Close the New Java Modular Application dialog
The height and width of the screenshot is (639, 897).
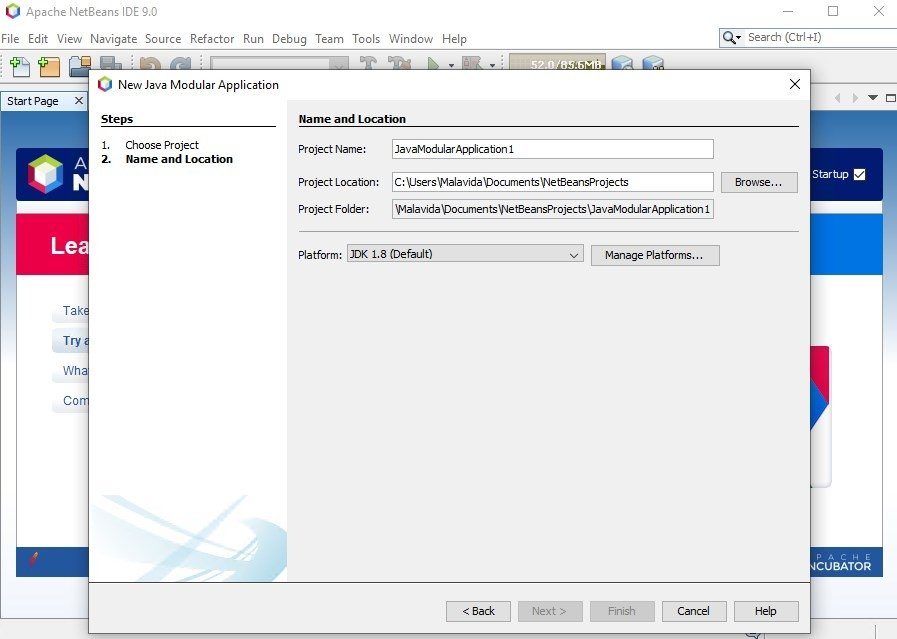[x=795, y=84]
